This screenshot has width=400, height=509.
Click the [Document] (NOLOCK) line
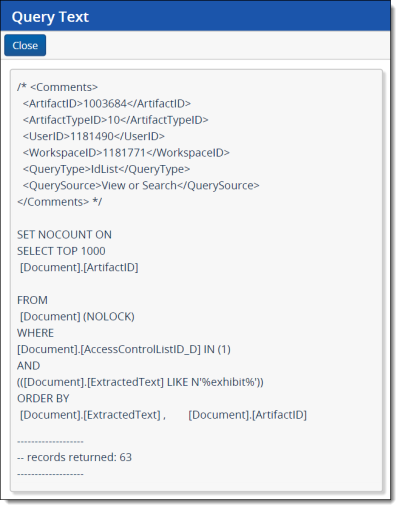pos(77,316)
